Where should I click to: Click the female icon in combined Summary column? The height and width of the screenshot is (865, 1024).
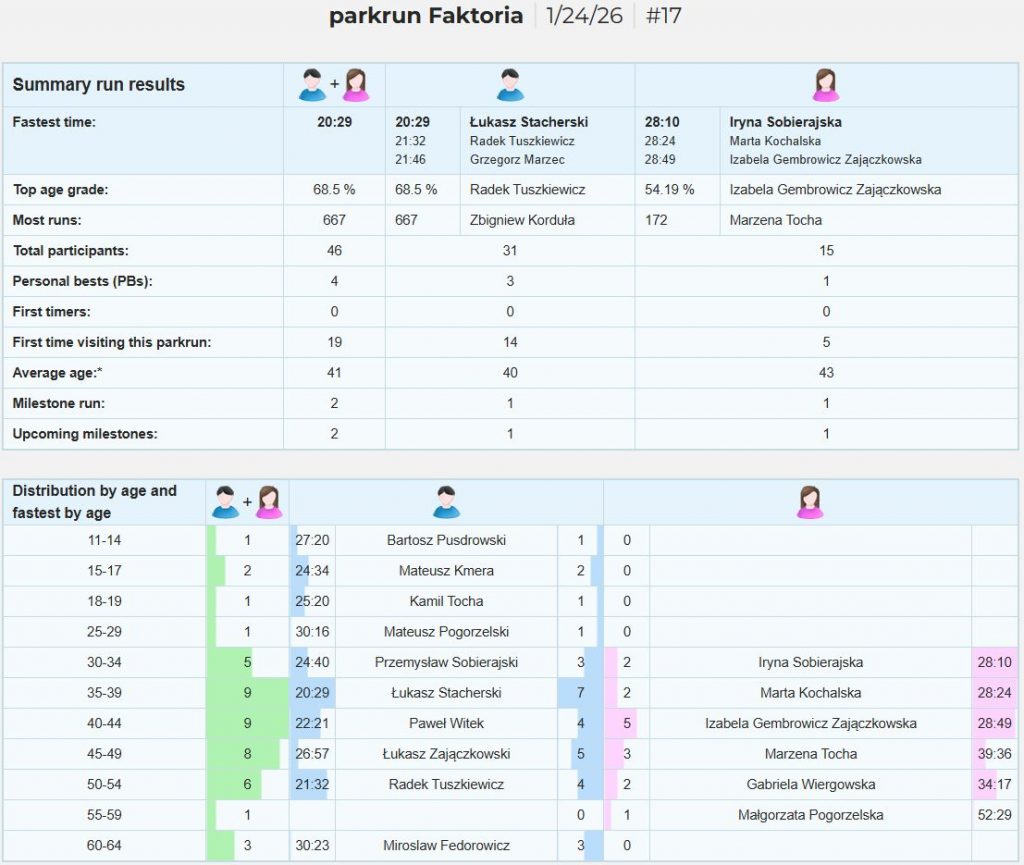click(x=356, y=85)
